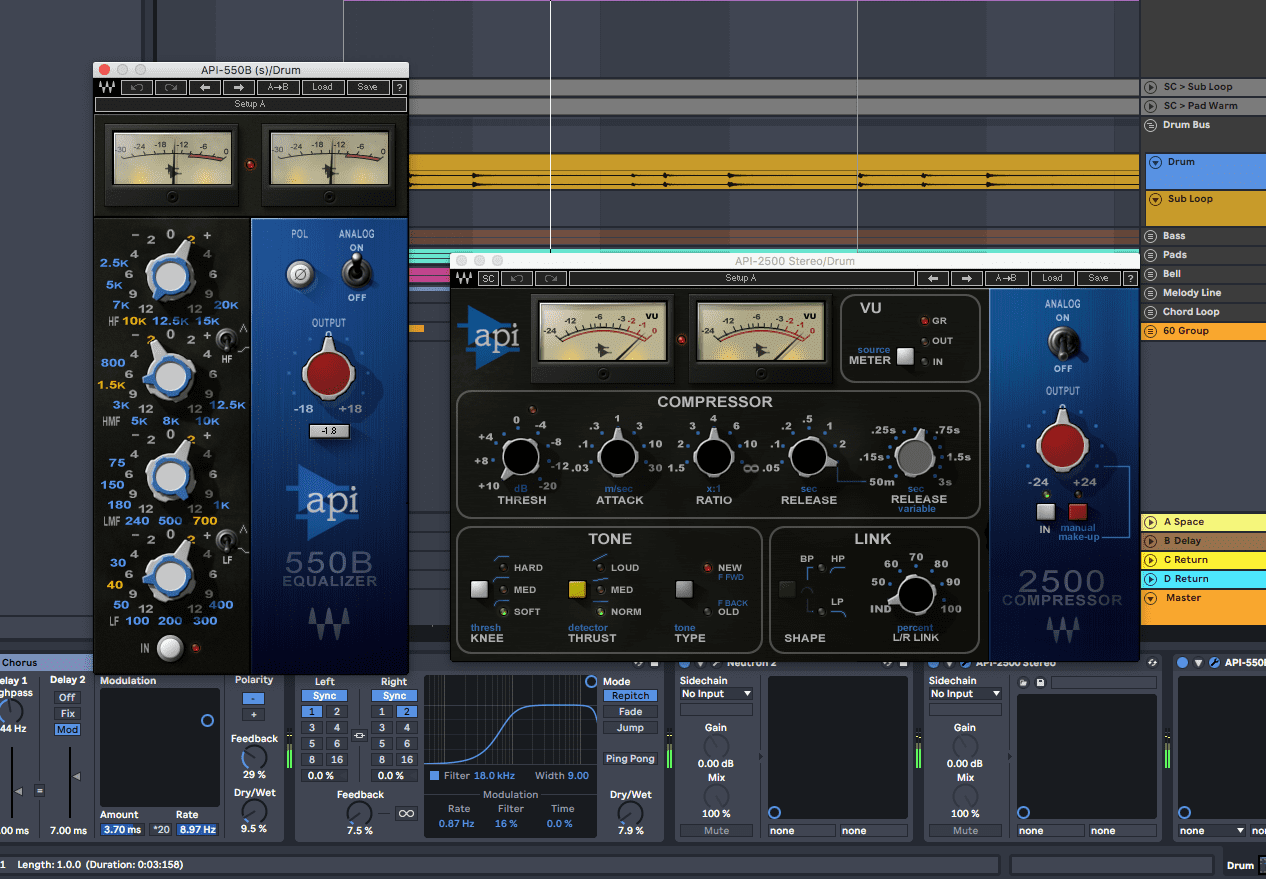This screenshot has height=879, width=1266.
Task: Click Save in the API-550B toolbar
Action: point(368,87)
